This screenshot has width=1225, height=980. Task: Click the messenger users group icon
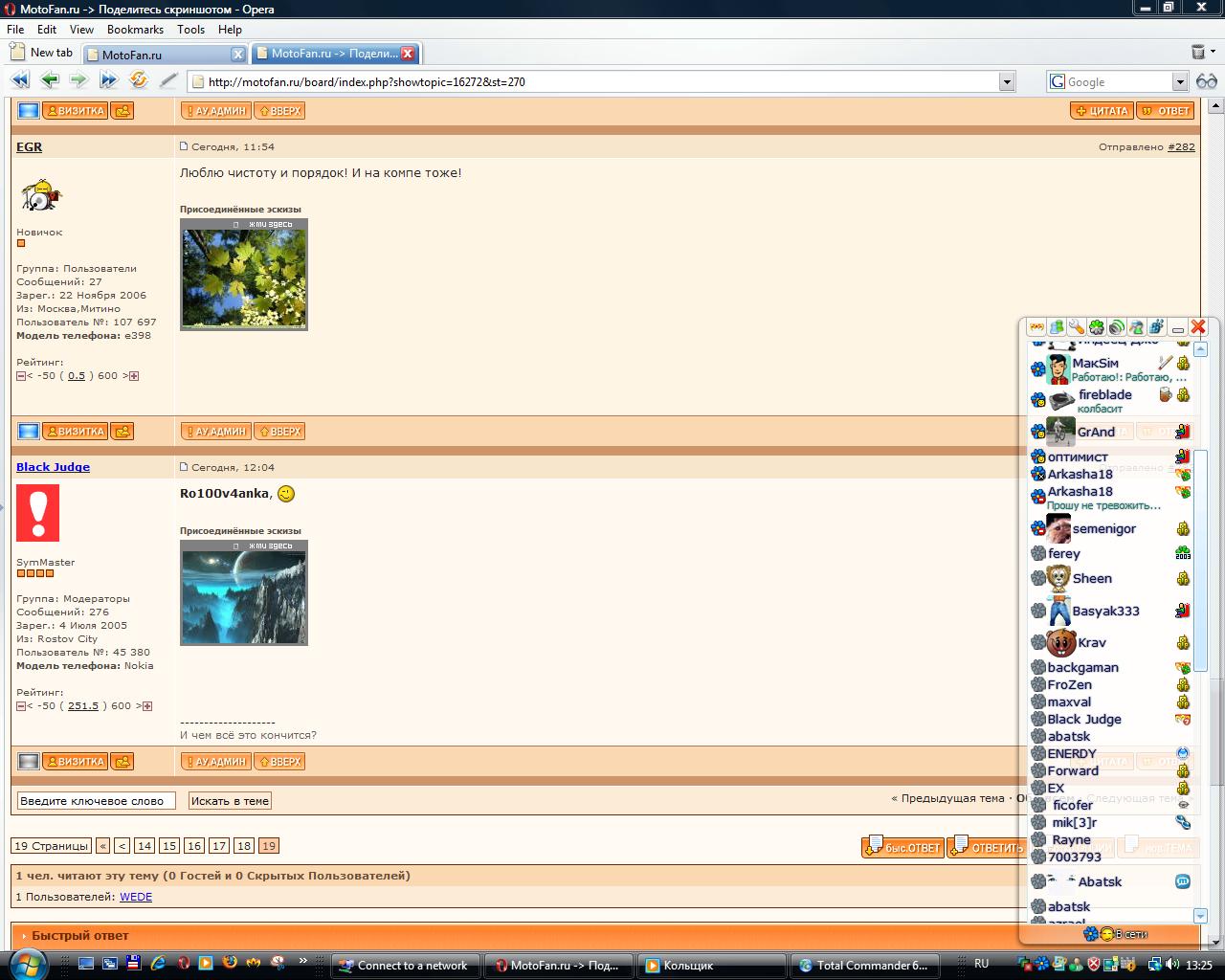coord(1057,327)
